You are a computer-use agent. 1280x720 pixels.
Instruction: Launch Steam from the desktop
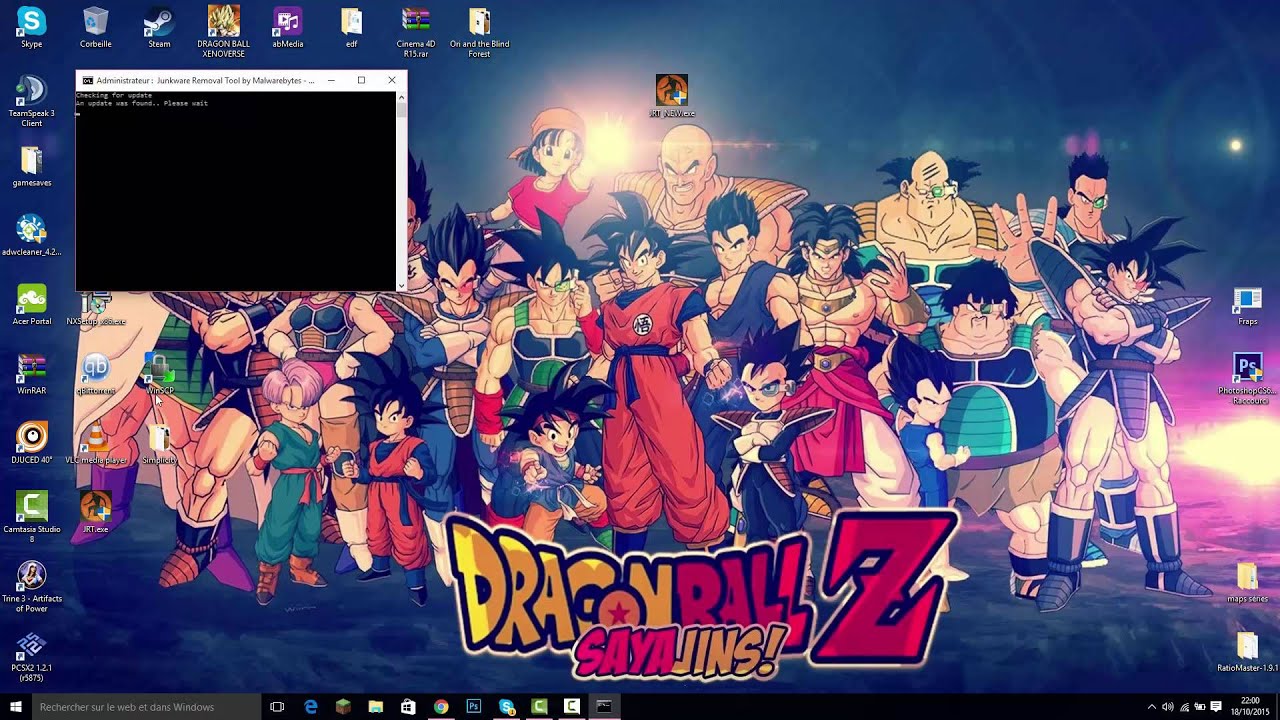(x=159, y=27)
